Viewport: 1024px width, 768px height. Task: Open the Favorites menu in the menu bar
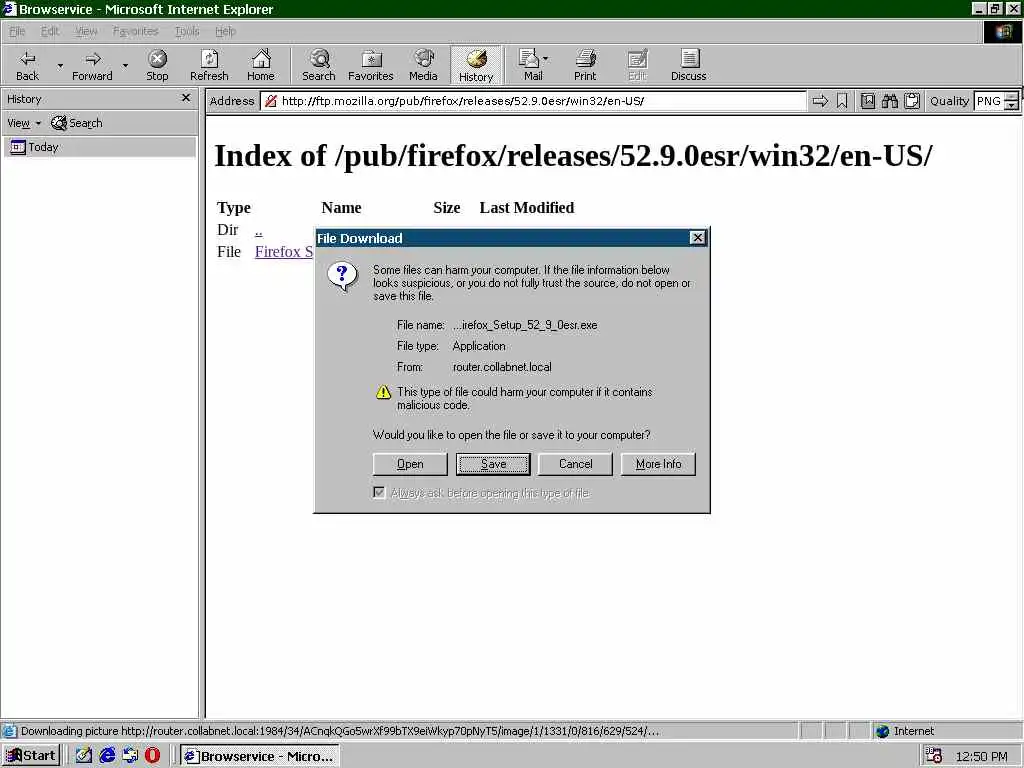coord(135,31)
